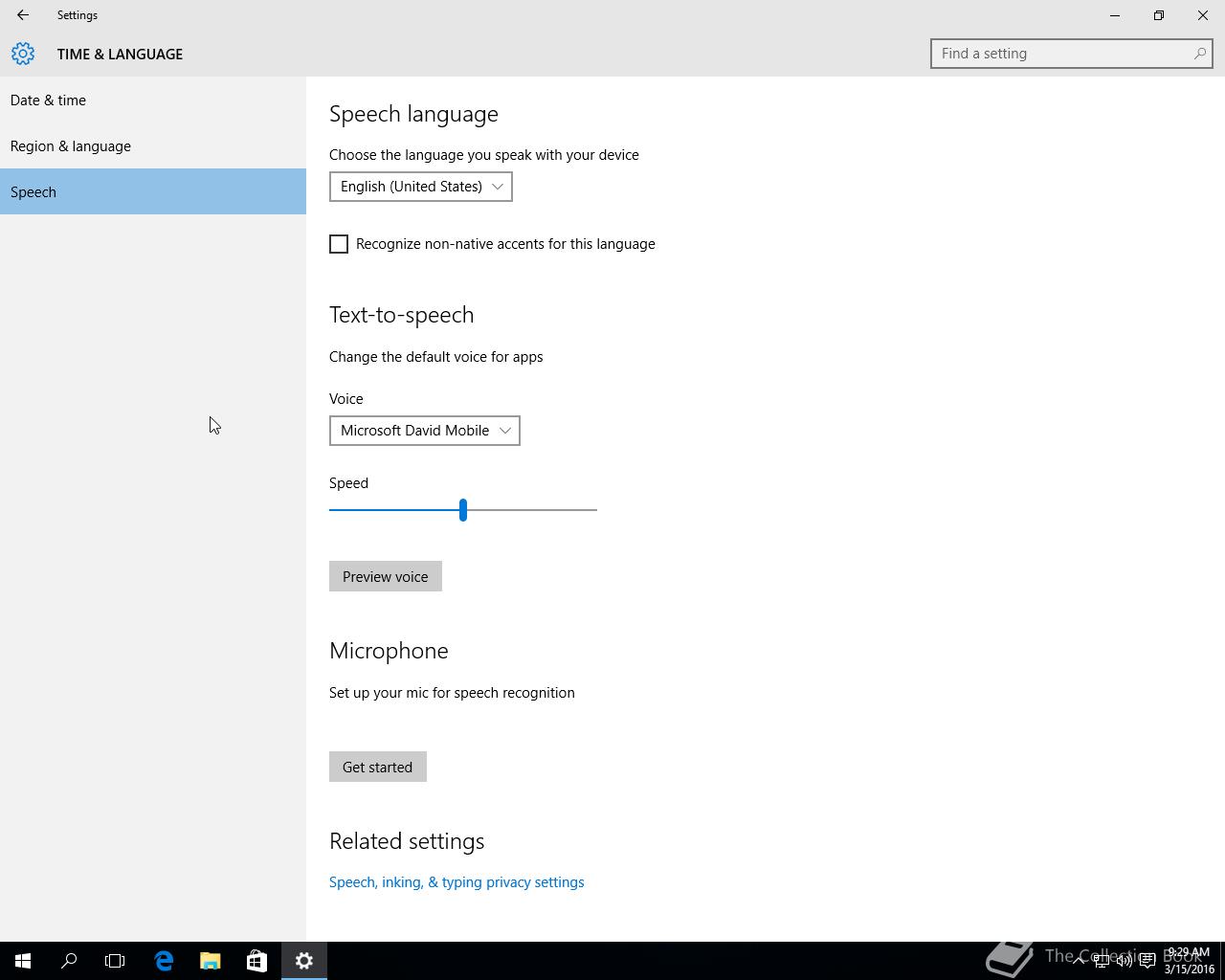Open the Action Center notification icon
This screenshot has height=980, width=1225.
pyautogui.click(x=1147, y=961)
